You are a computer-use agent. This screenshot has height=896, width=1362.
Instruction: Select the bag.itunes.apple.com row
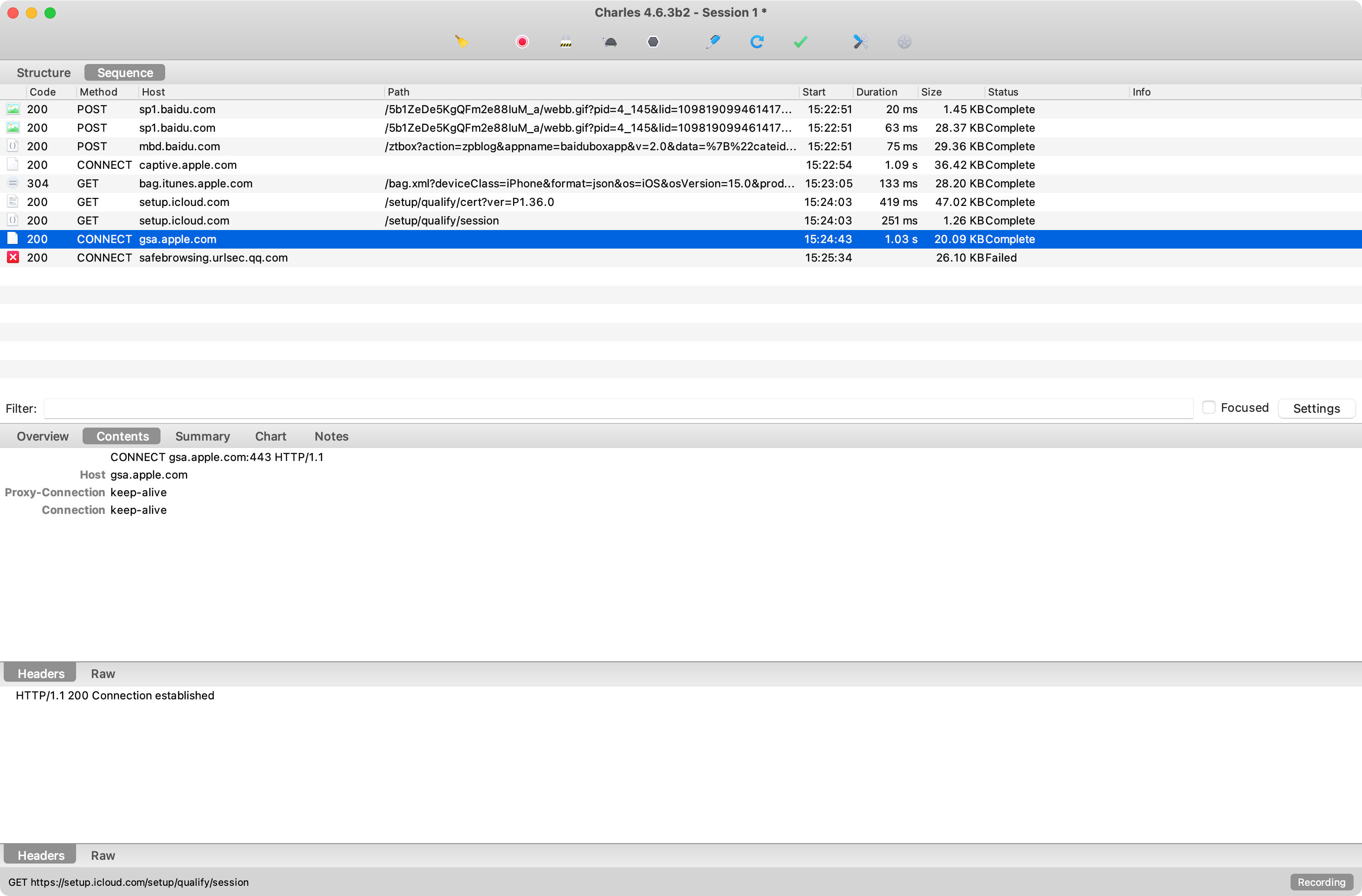(681, 183)
